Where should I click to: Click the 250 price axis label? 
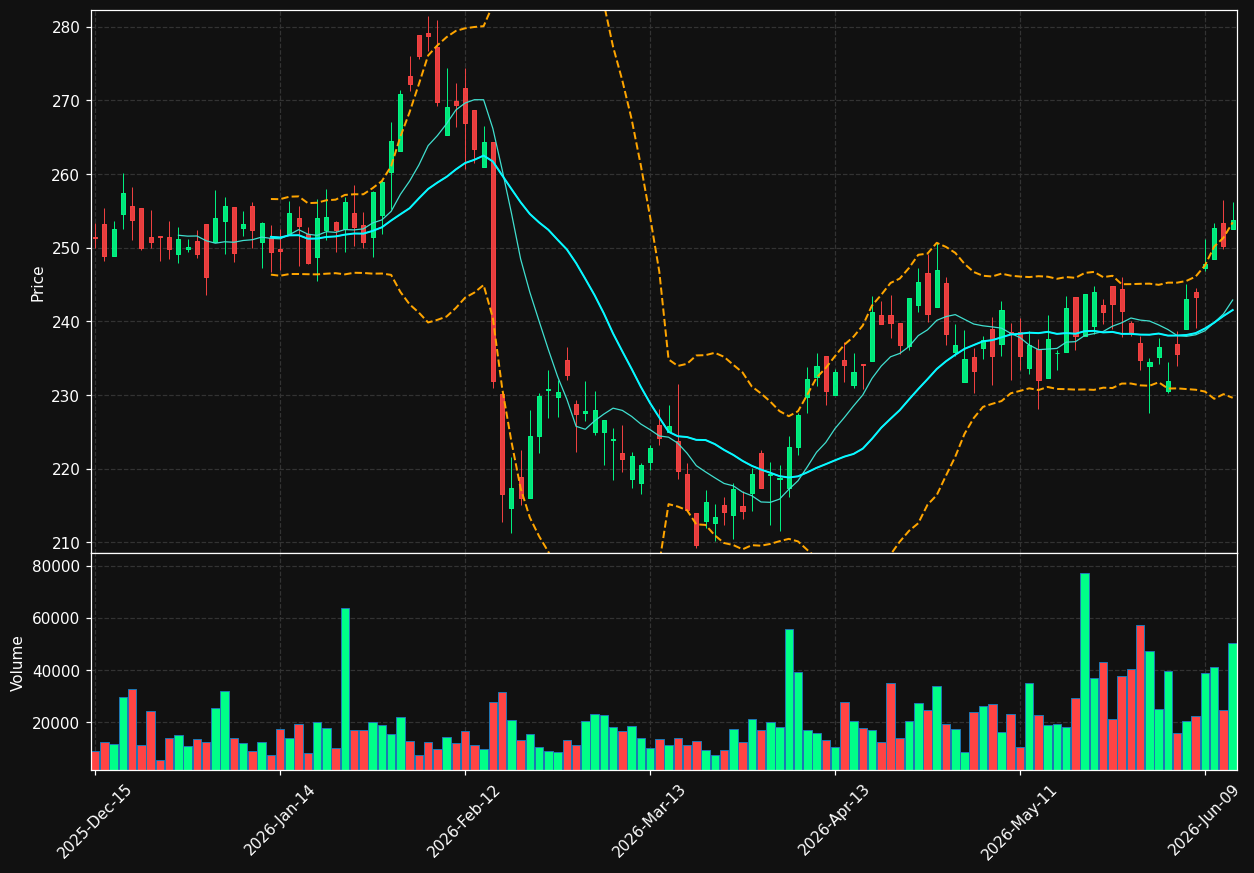tap(66, 248)
